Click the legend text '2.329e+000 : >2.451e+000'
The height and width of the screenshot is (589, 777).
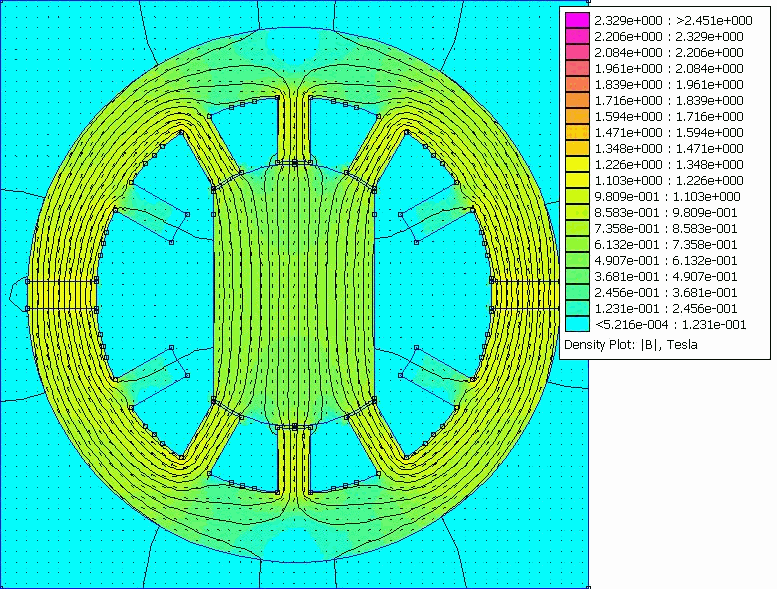pos(673,20)
